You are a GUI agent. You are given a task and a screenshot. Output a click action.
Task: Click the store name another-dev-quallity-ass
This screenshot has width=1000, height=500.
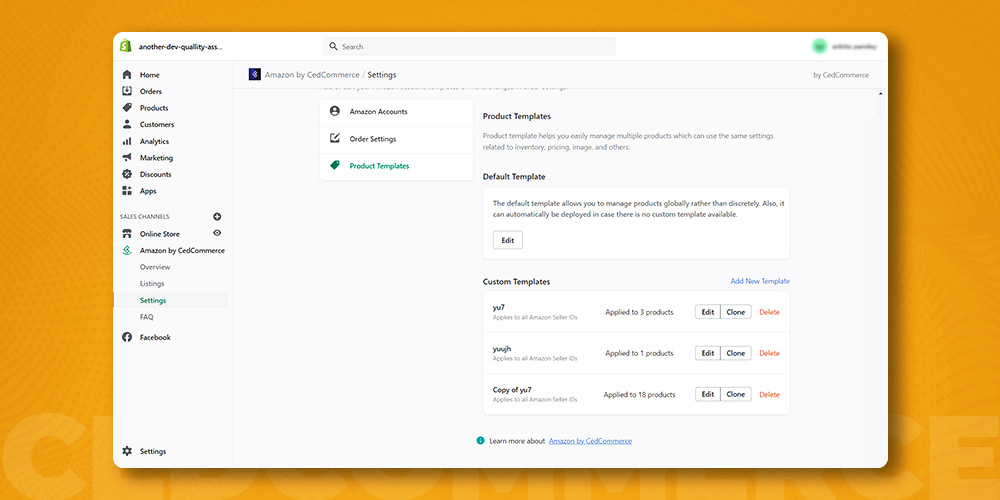coord(180,47)
